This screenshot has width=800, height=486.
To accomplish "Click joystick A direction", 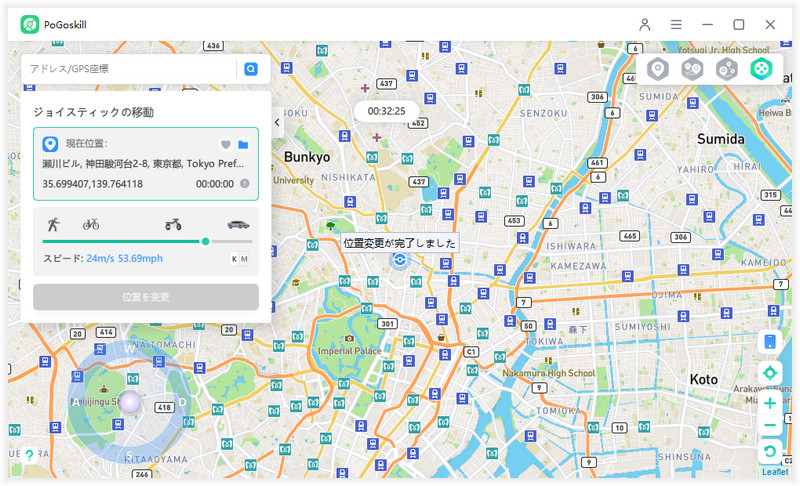I will point(76,402).
